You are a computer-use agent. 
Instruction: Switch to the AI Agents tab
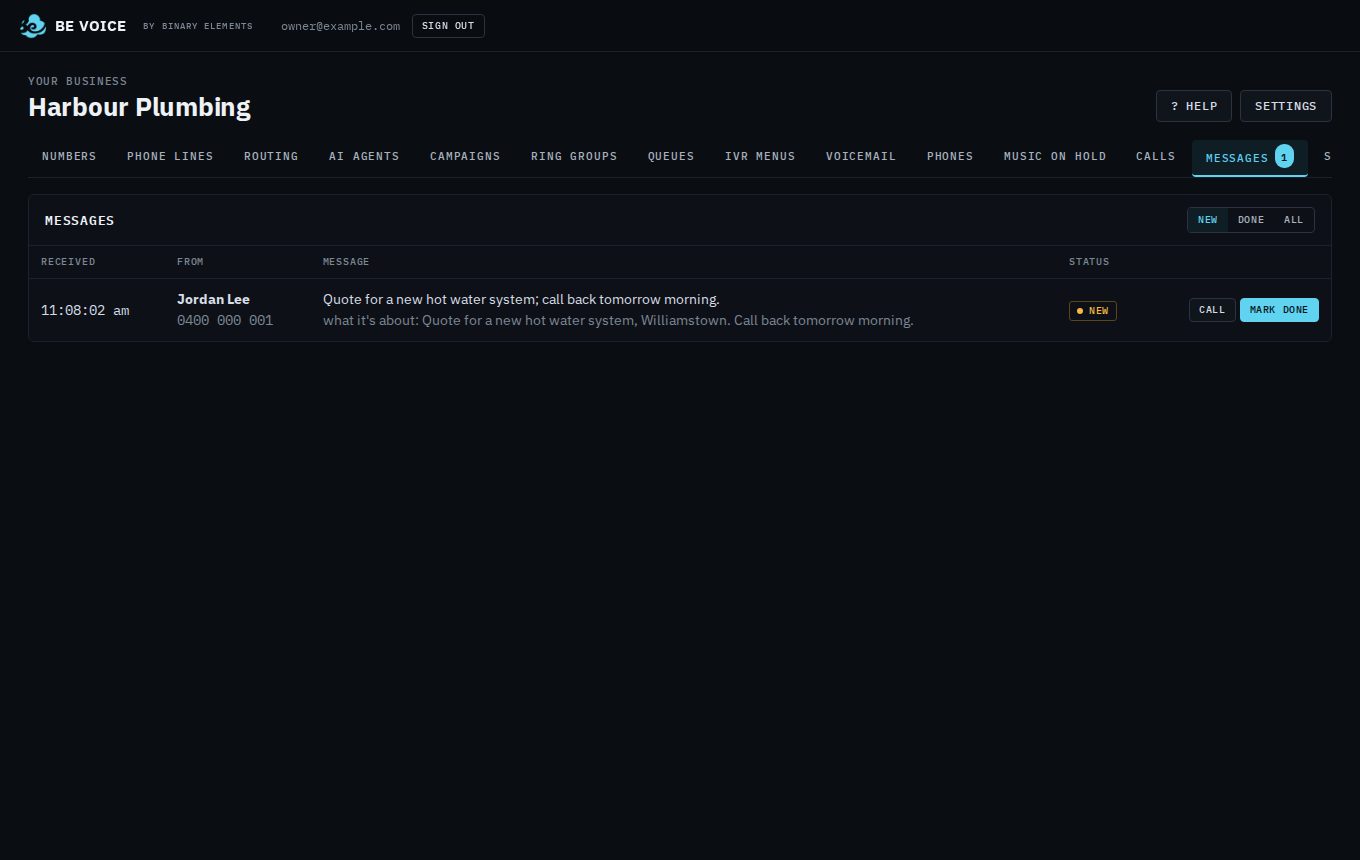pyautogui.click(x=364, y=156)
